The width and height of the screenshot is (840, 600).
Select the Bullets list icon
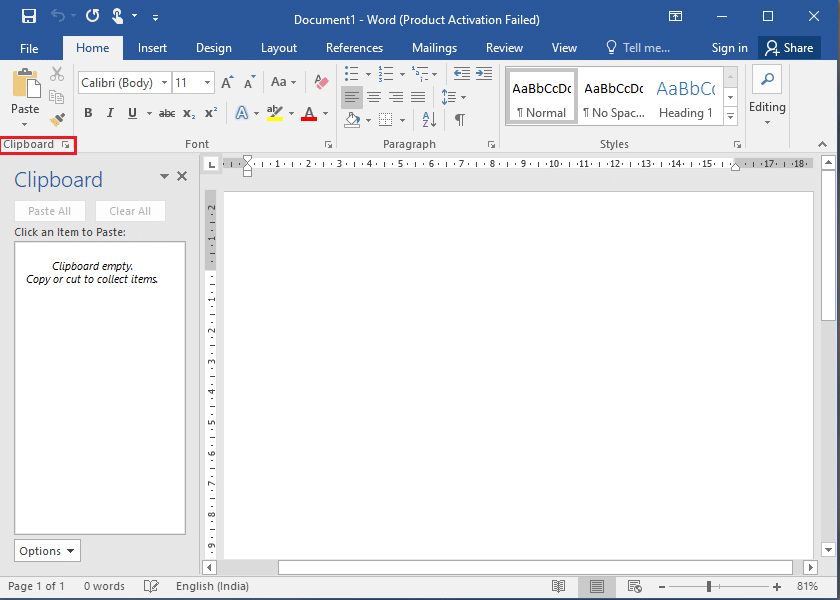352,74
